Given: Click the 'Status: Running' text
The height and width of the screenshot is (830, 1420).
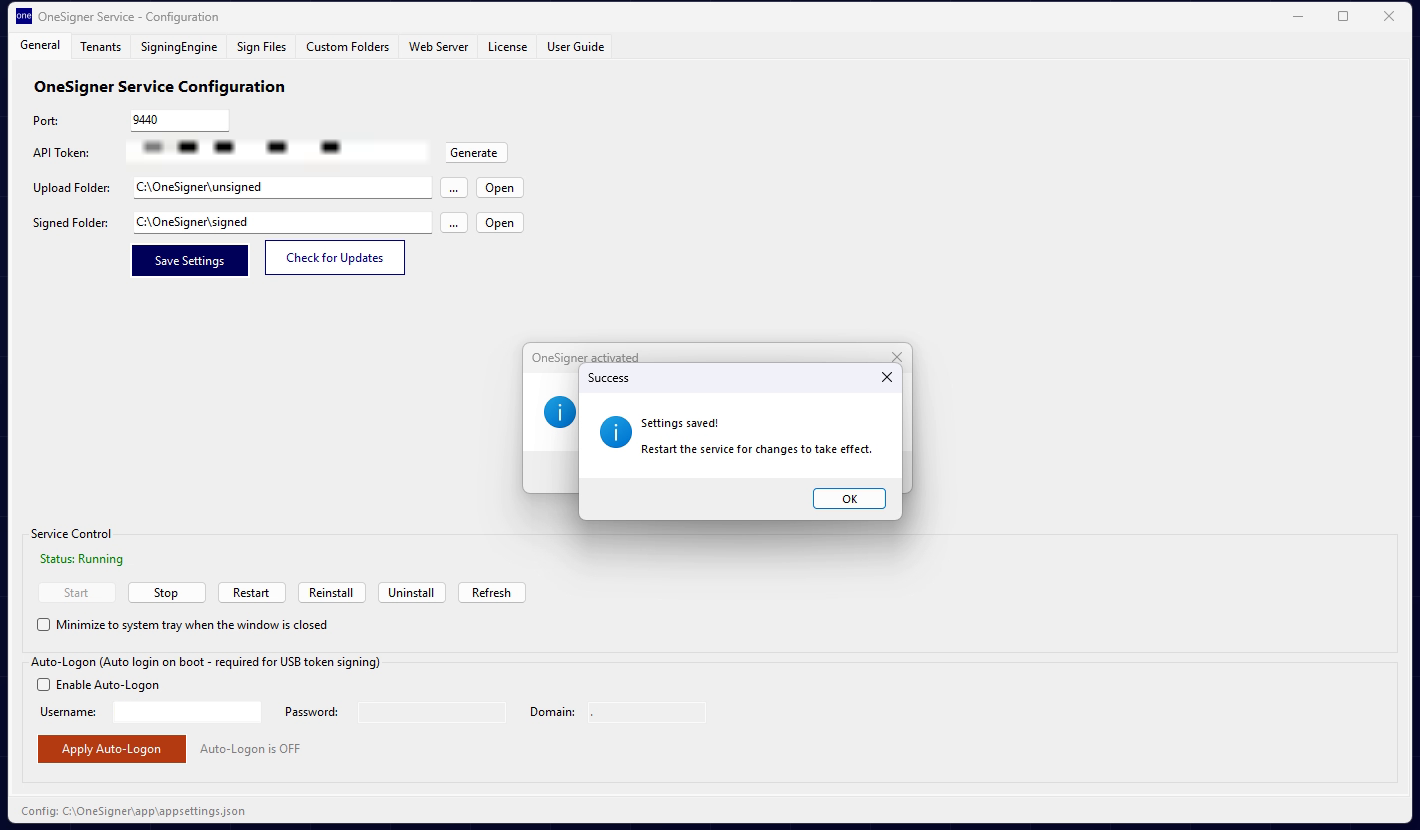Looking at the screenshot, I should pyautogui.click(x=82, y=559).
